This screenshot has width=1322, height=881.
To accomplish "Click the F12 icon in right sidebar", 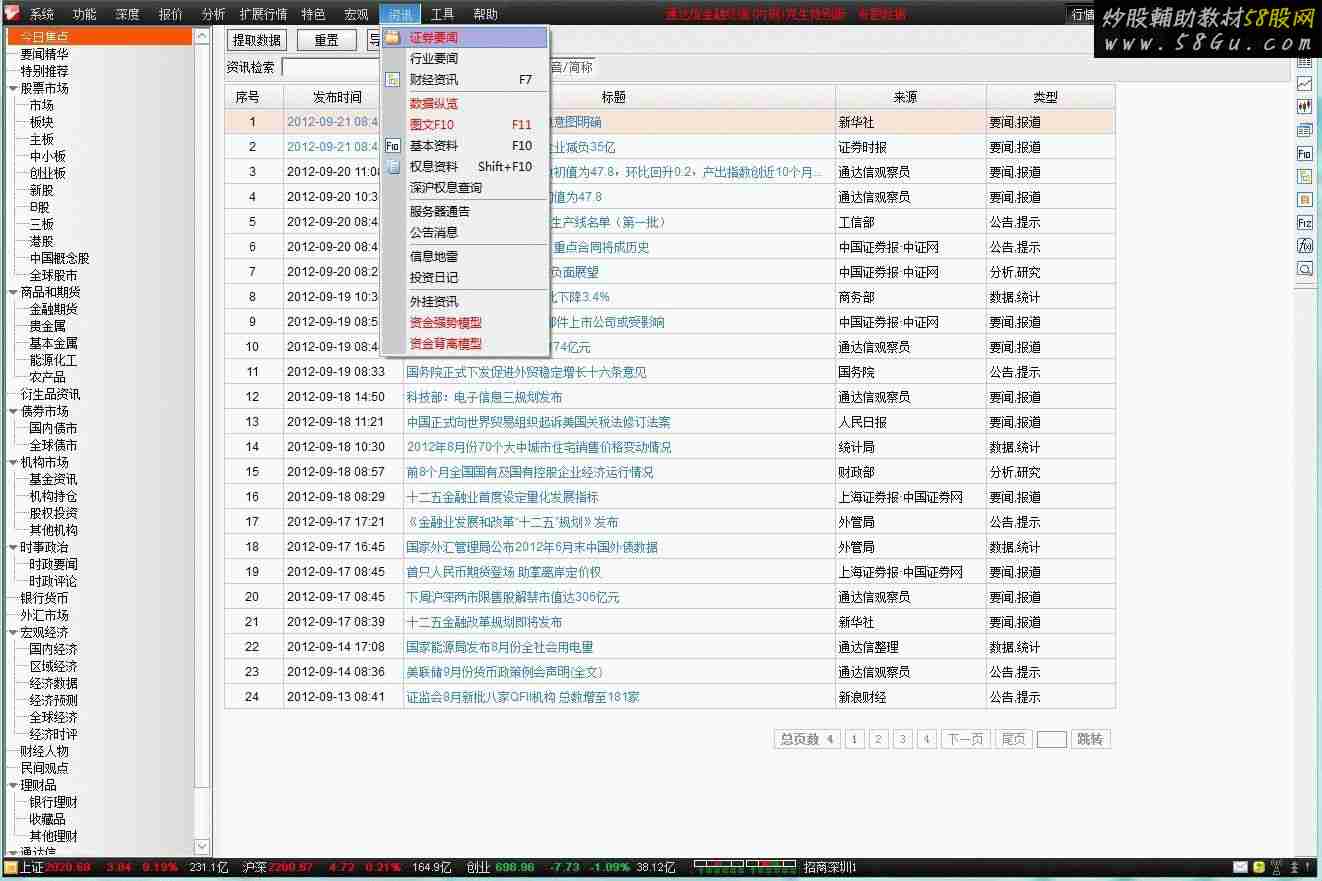I will pos(1305,222).
